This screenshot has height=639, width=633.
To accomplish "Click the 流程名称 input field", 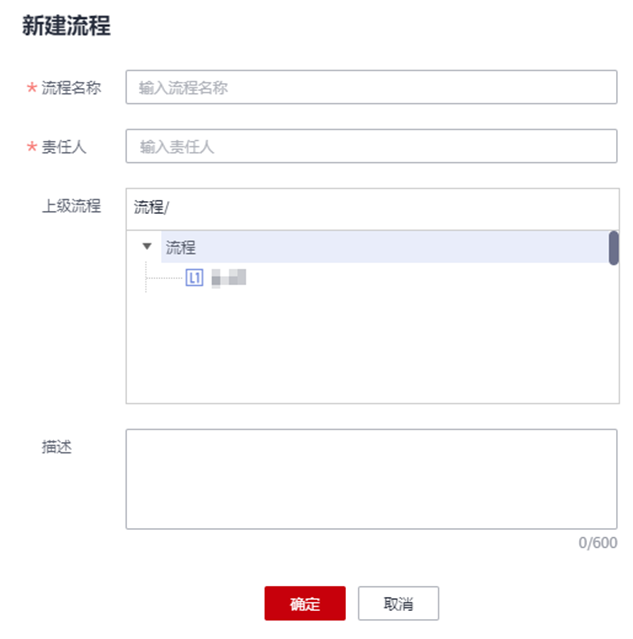I will pos(370,88).
